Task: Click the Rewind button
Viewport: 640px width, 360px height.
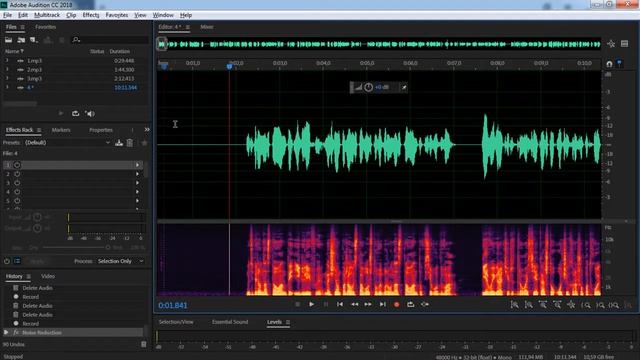Action: 354,304
